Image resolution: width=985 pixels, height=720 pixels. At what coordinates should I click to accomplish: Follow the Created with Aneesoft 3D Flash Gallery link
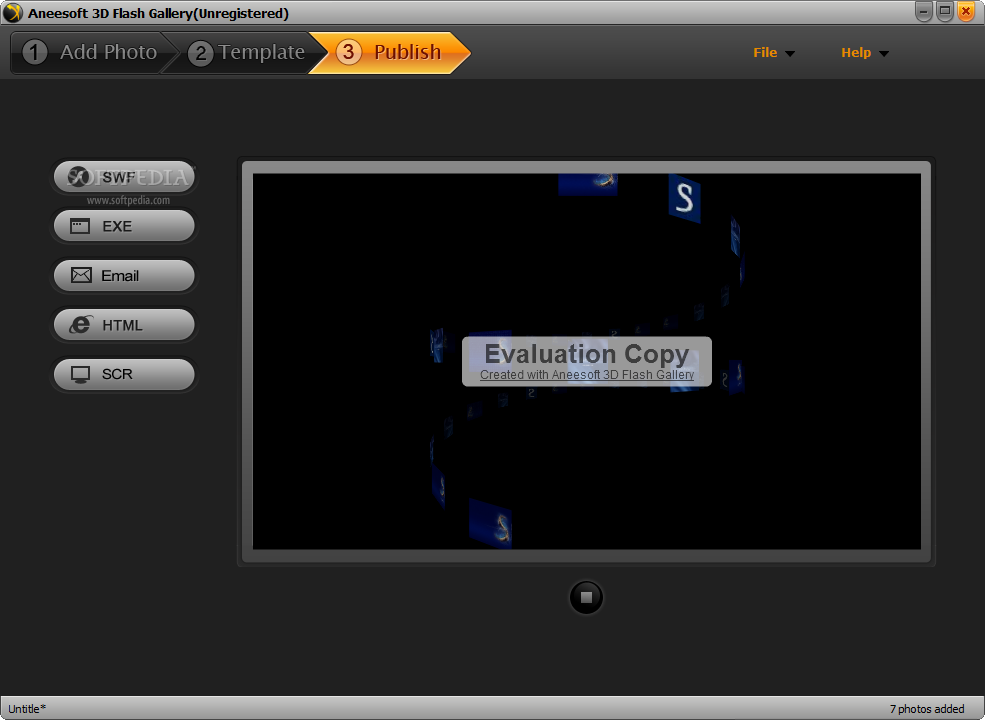click(587, 374)
